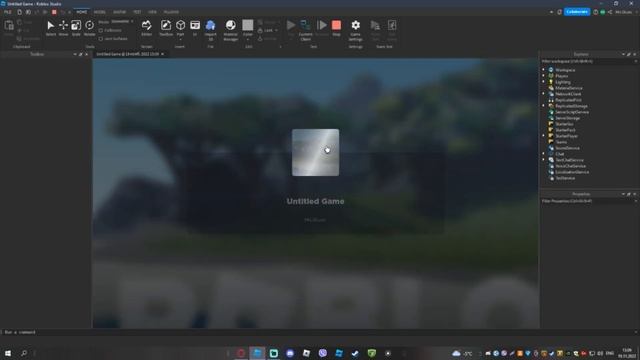
Task: Select the Workspace icon in Explorer
Action: pyautogui.click(x=551, y=70)
